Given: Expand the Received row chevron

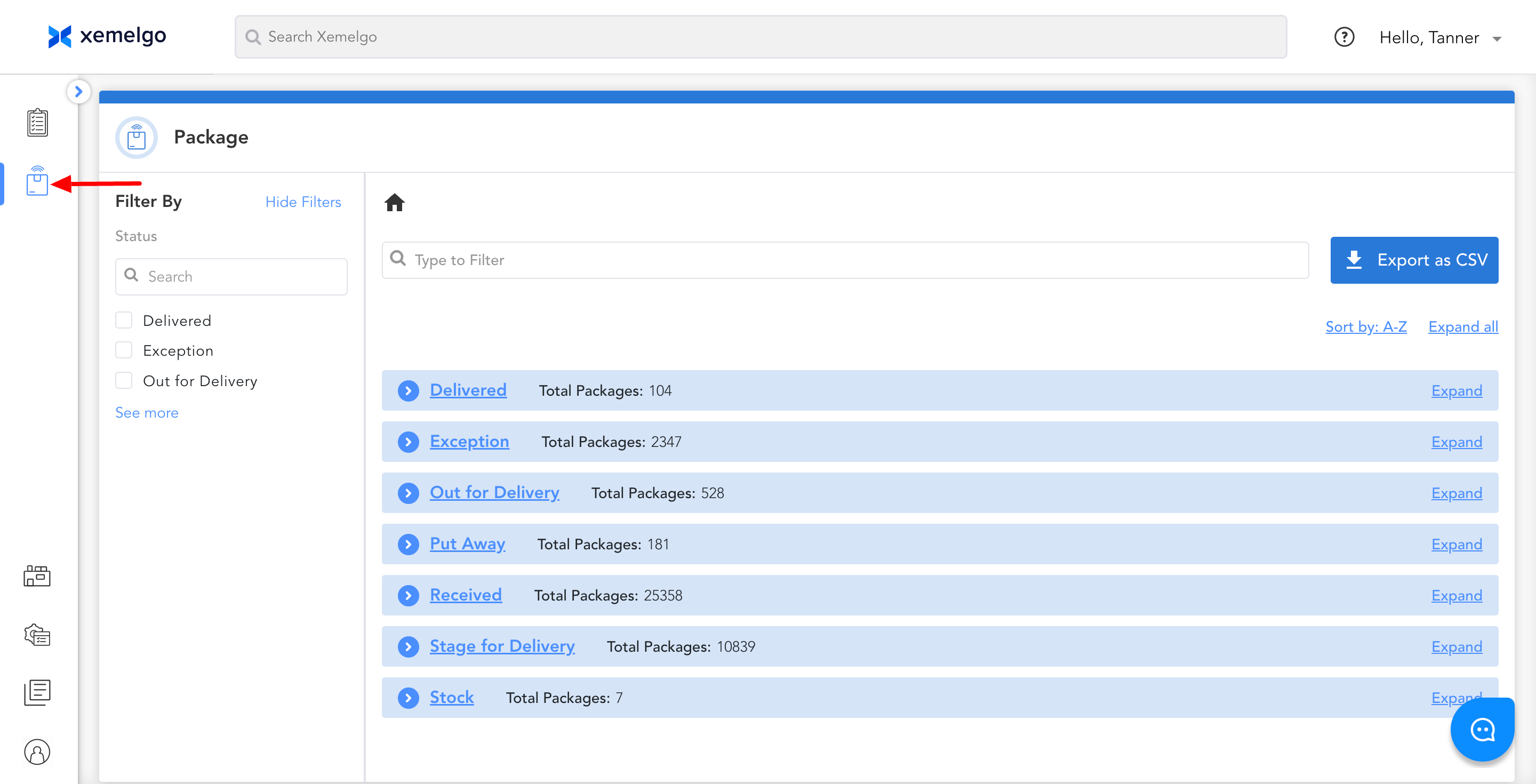Looking at the screenshot, I should point(409,596).
